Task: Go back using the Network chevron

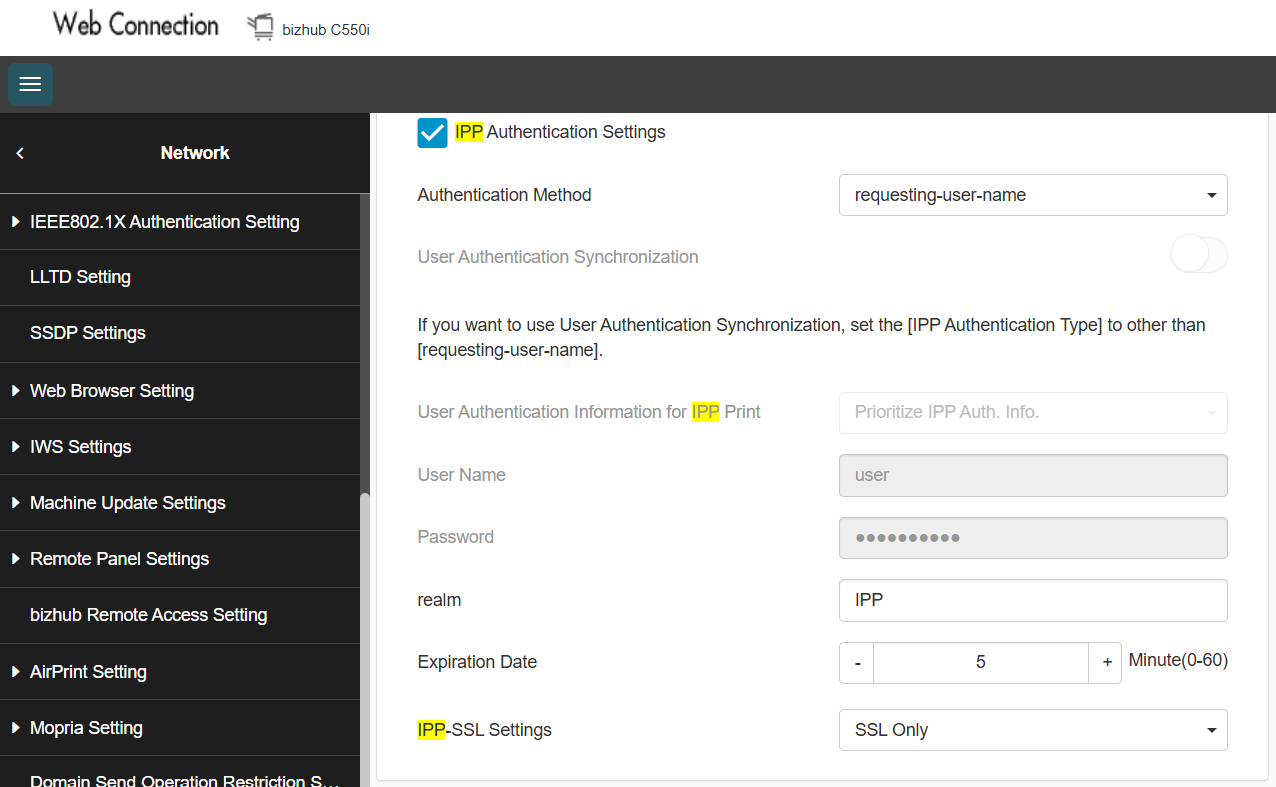Action: coord(20,153)
